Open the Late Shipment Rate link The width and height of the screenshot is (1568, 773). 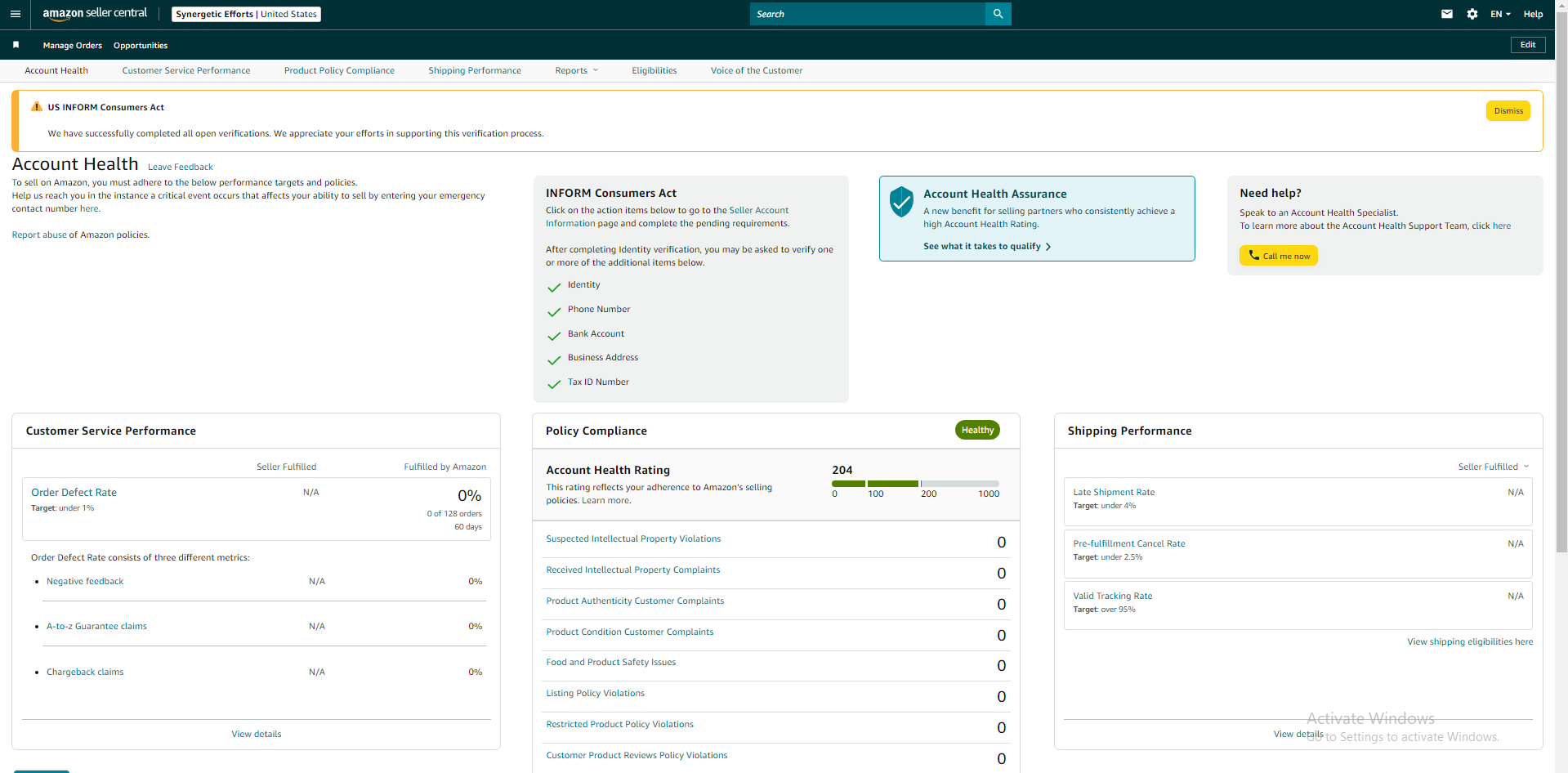(x=1114, y=492)
